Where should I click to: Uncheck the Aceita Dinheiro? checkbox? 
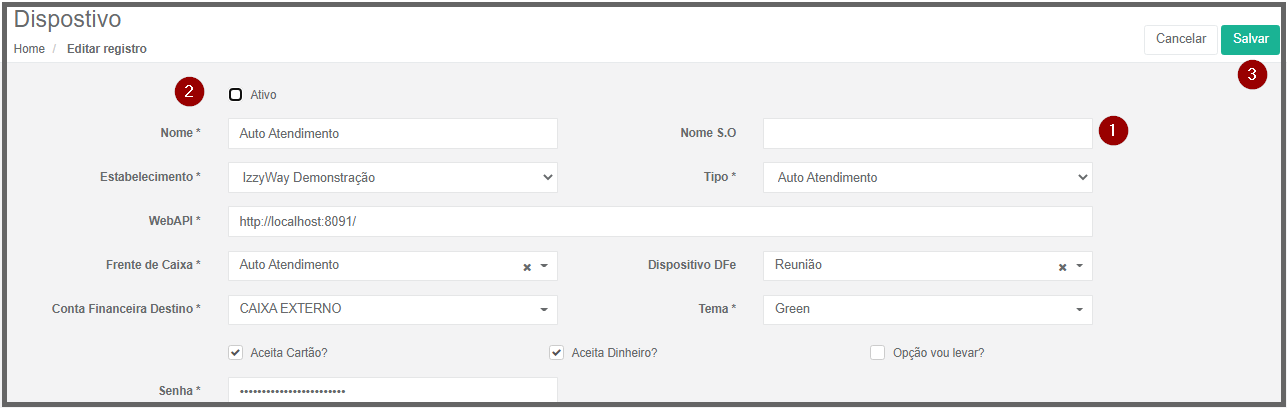click(x=557, y=352)
